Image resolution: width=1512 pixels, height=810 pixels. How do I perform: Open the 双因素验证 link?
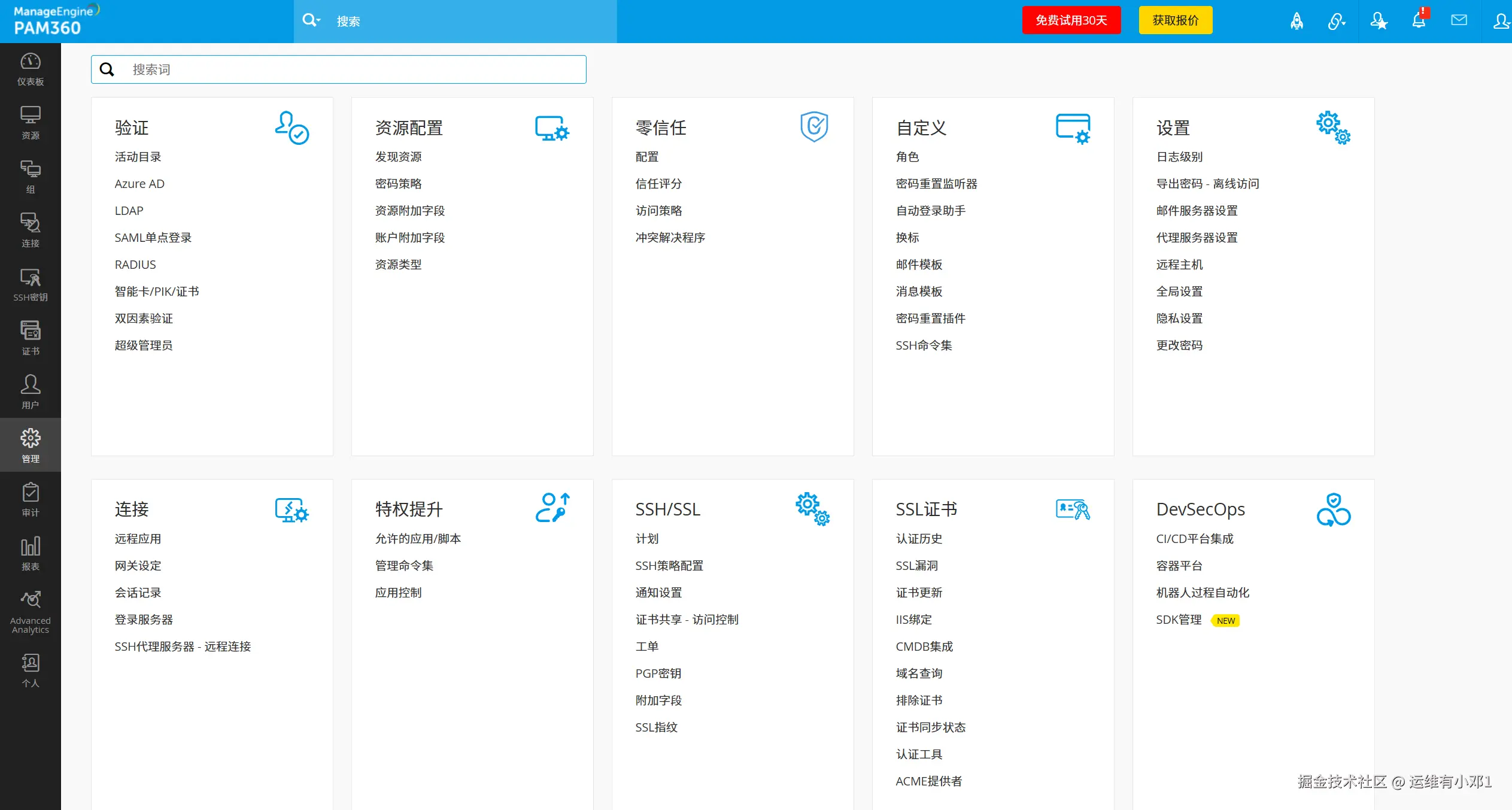point(144,318)
